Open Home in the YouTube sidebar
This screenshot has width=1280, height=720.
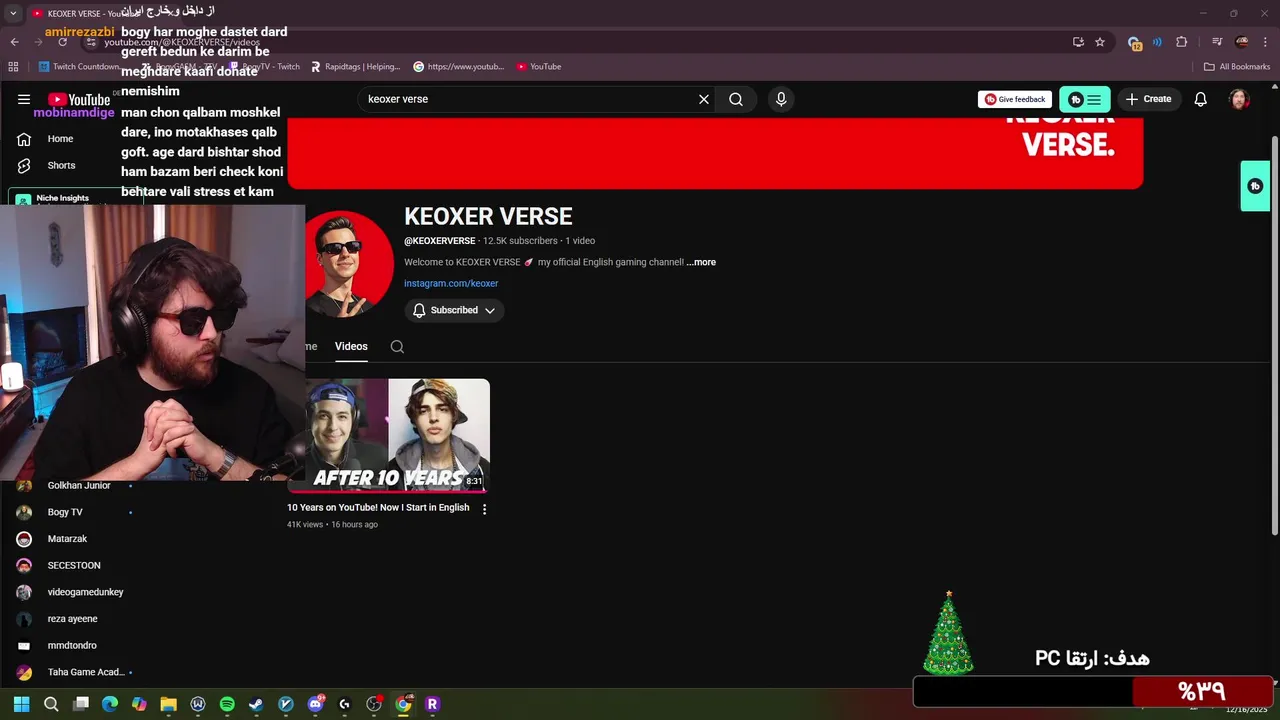[x=60, y=139]
